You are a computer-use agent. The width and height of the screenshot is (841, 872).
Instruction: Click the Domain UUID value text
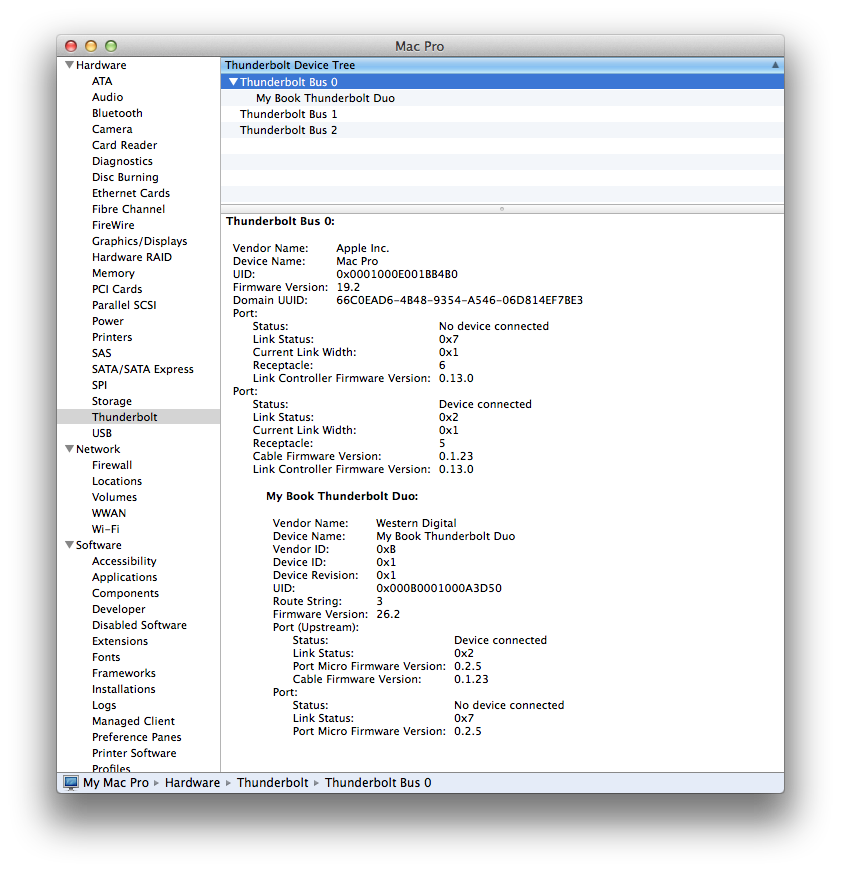click(459, 300)
